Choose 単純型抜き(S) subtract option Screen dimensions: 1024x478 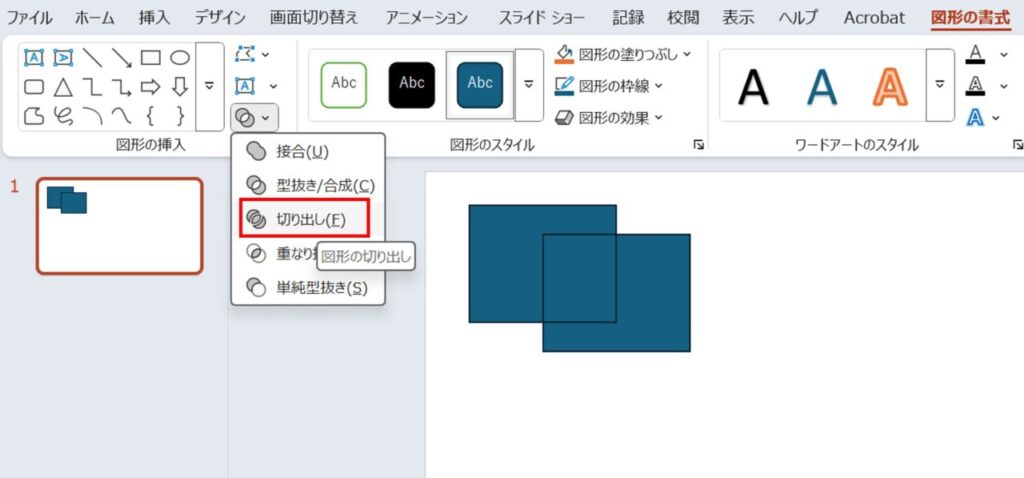[308, 287]
